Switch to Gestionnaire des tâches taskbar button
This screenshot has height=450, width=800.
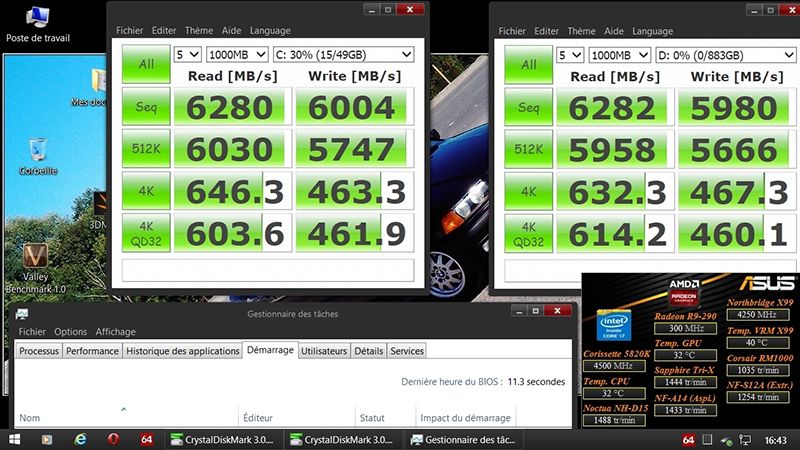pyautogui.click(x=463, y=439)
